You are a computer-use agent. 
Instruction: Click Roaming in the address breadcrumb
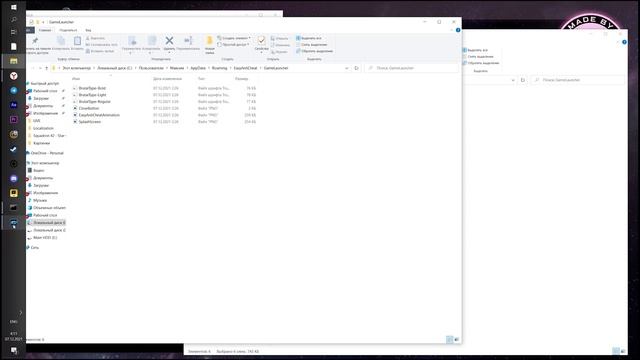click(x=219, y=68)
